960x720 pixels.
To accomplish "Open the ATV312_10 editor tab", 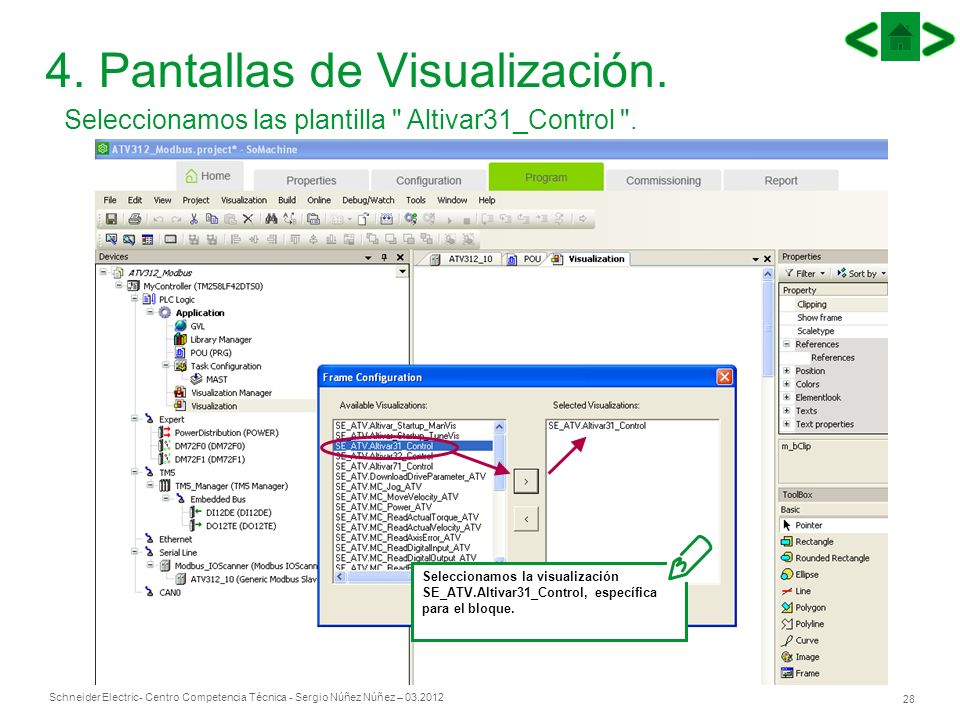I will click(462, 260).
